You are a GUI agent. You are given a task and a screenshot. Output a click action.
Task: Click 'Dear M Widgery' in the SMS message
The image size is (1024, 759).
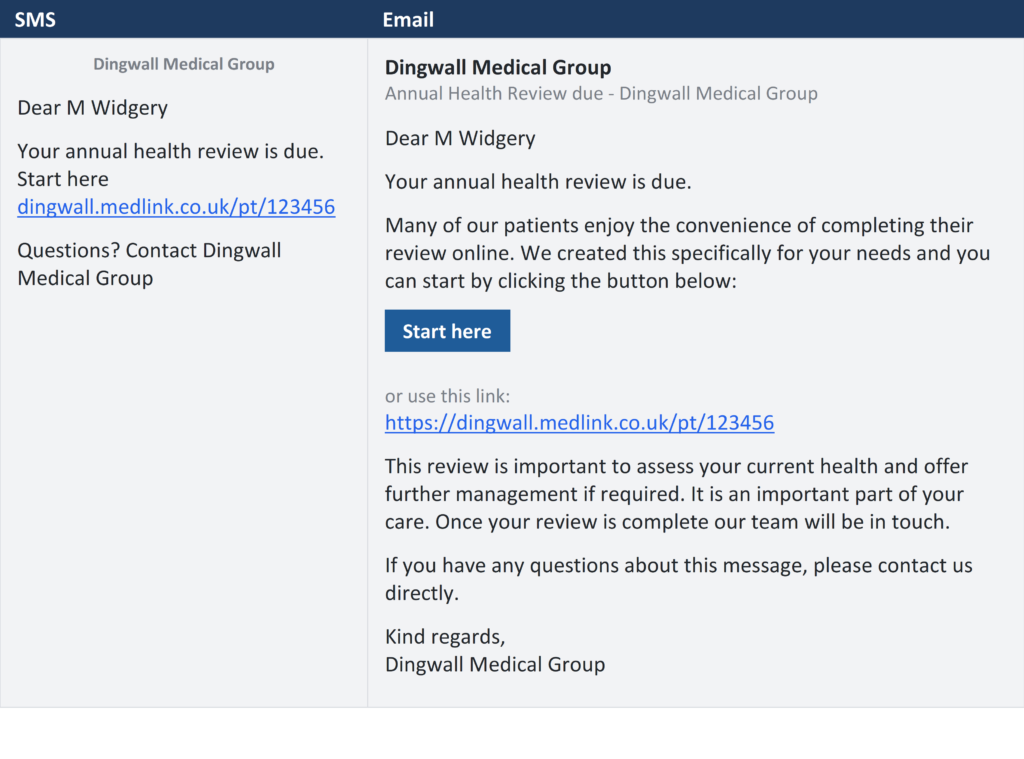93,108
